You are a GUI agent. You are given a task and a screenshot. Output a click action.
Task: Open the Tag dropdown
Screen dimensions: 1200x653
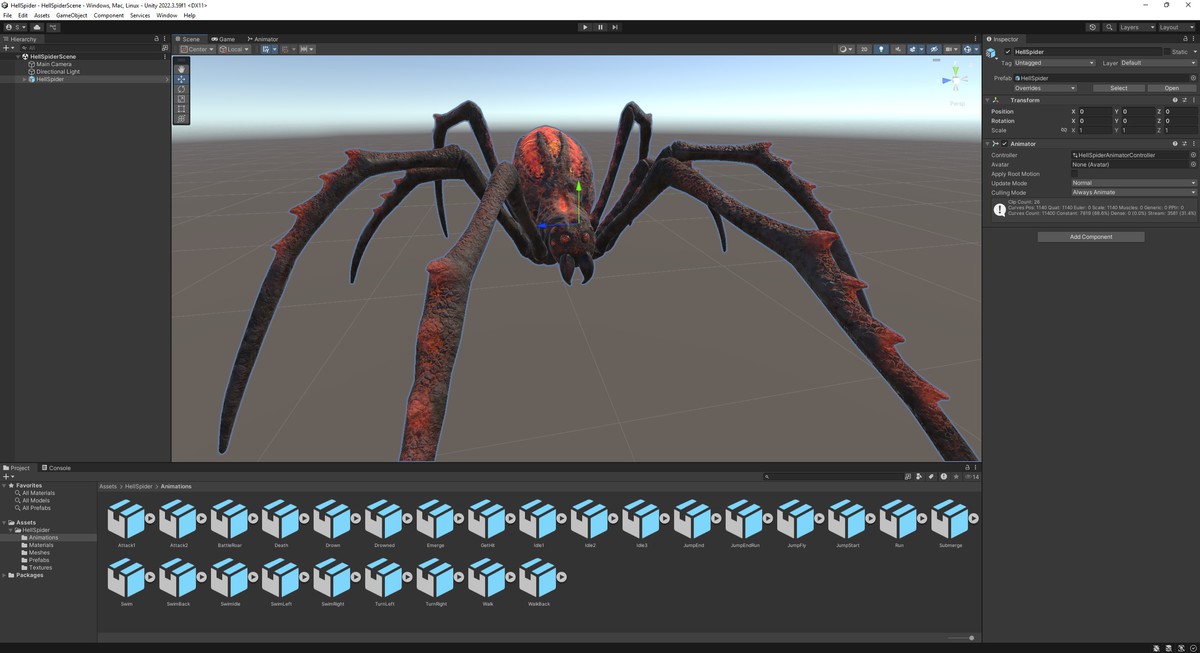1055,63
